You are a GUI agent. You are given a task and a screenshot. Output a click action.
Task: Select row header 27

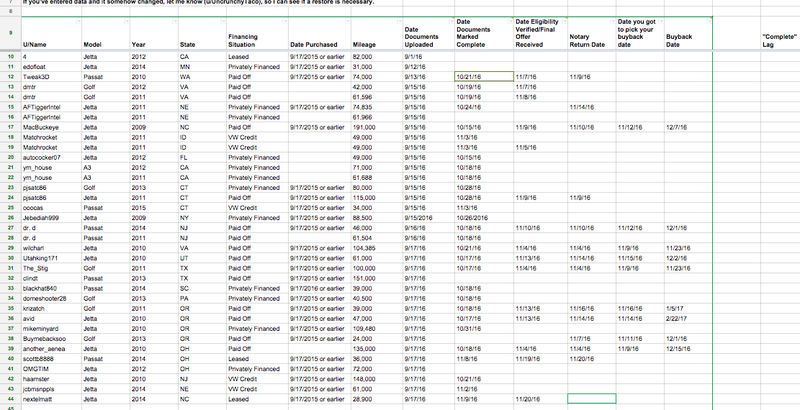click(10, 228)
